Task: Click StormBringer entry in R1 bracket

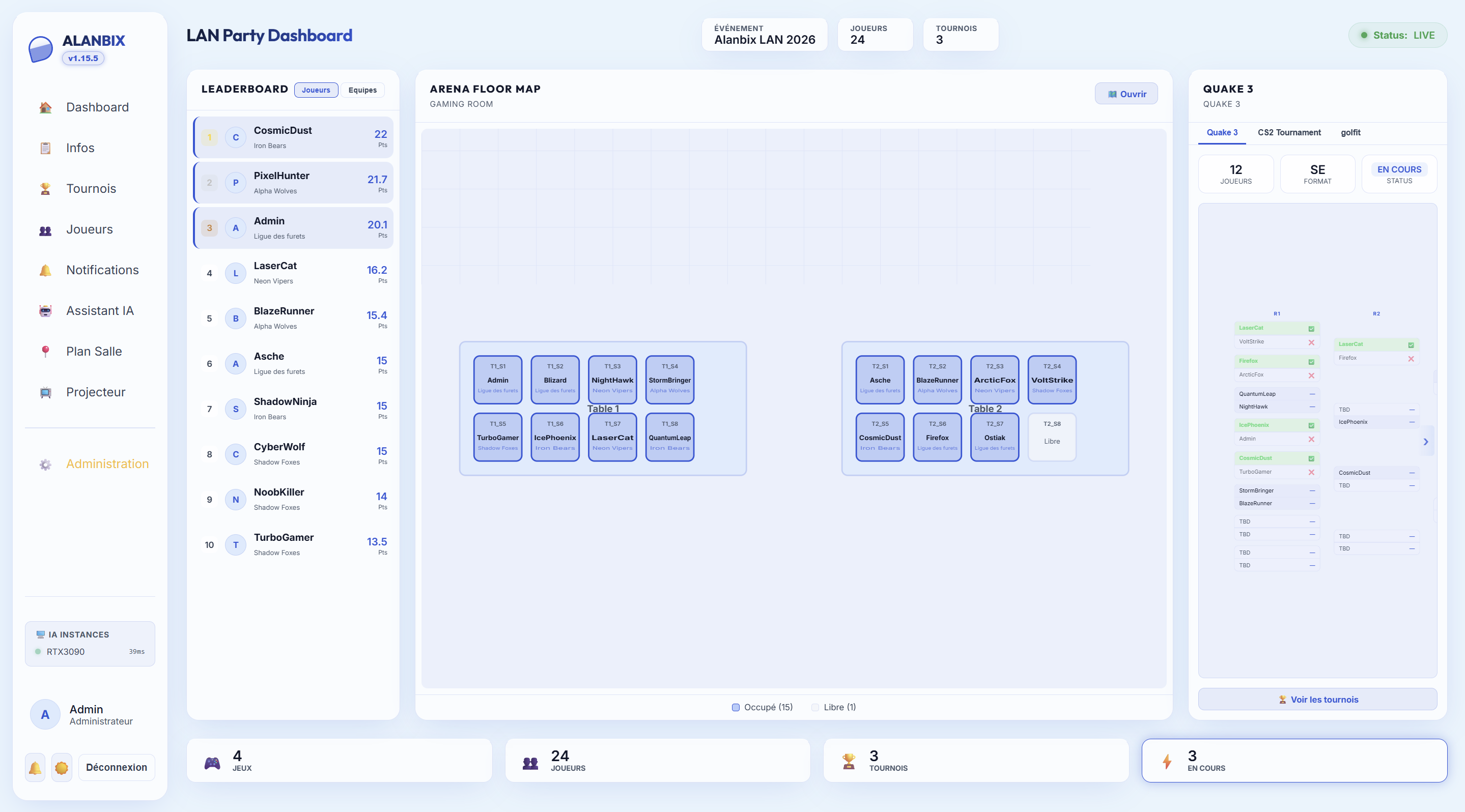Action: [1277, 490]
